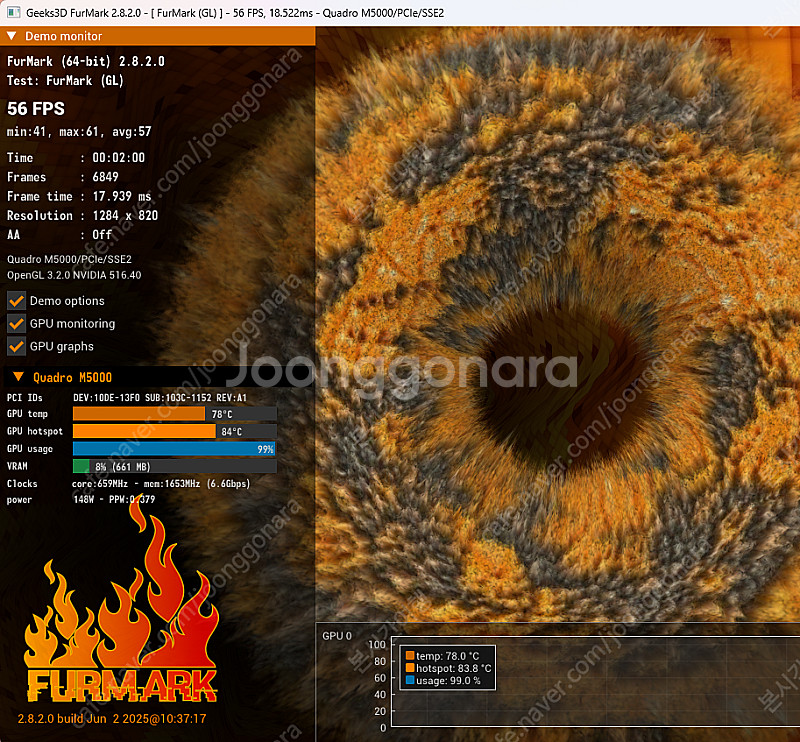Click the Frame time 17.939 ms value
Image resolution: width=800 pixels, height=742 pixels.
[122, 196]
